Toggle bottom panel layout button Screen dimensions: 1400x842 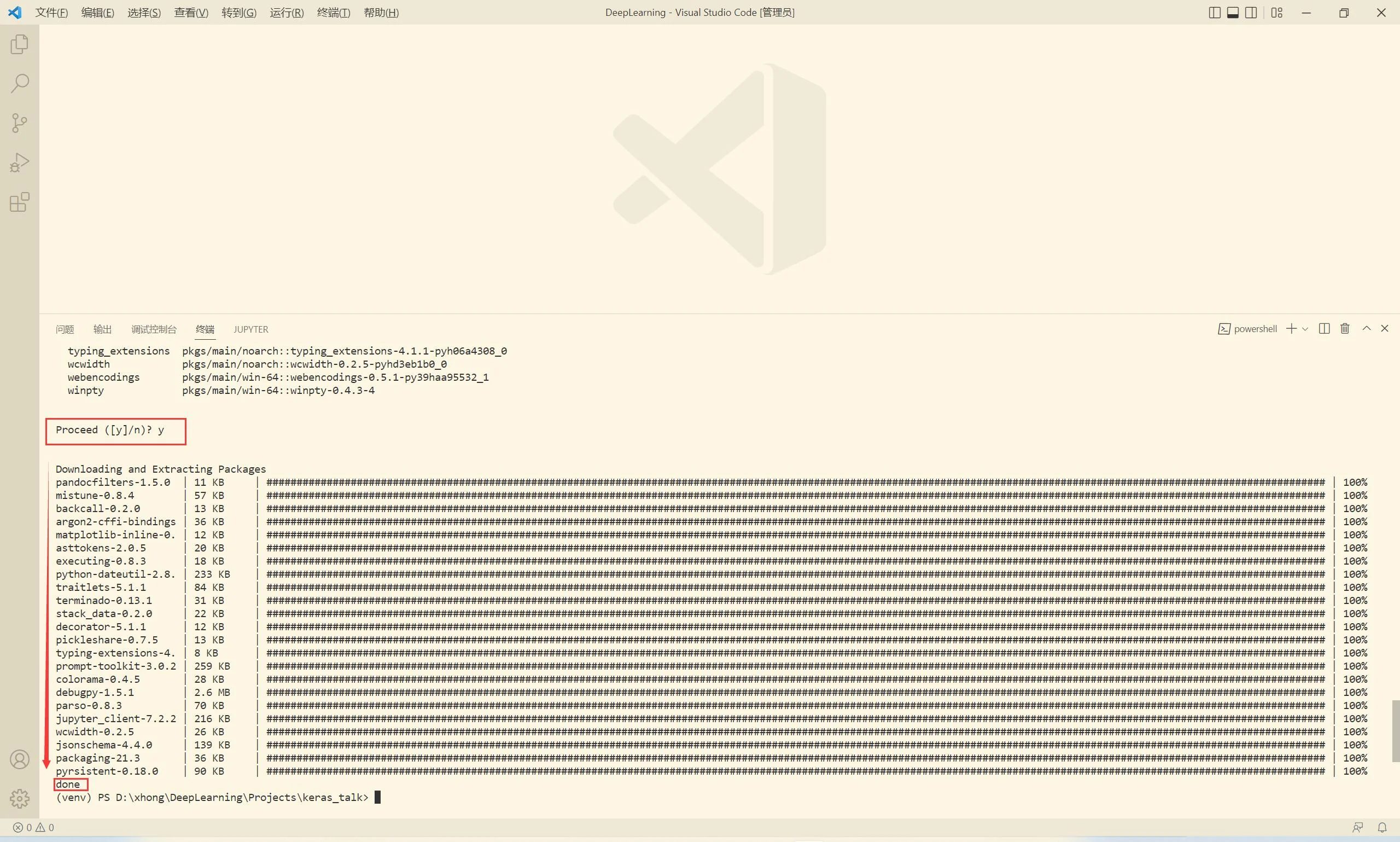[x=1232, y=13]
